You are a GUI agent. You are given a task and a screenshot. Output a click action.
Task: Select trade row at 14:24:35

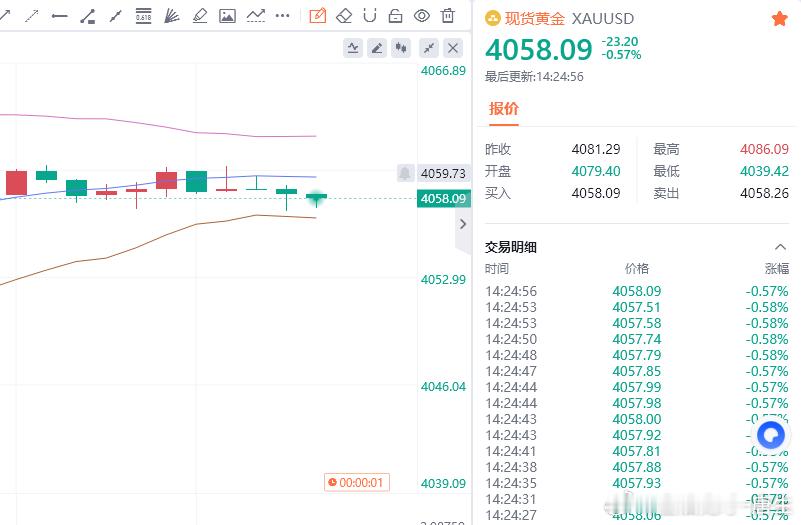pyautogui.click(x=637, y=483)
